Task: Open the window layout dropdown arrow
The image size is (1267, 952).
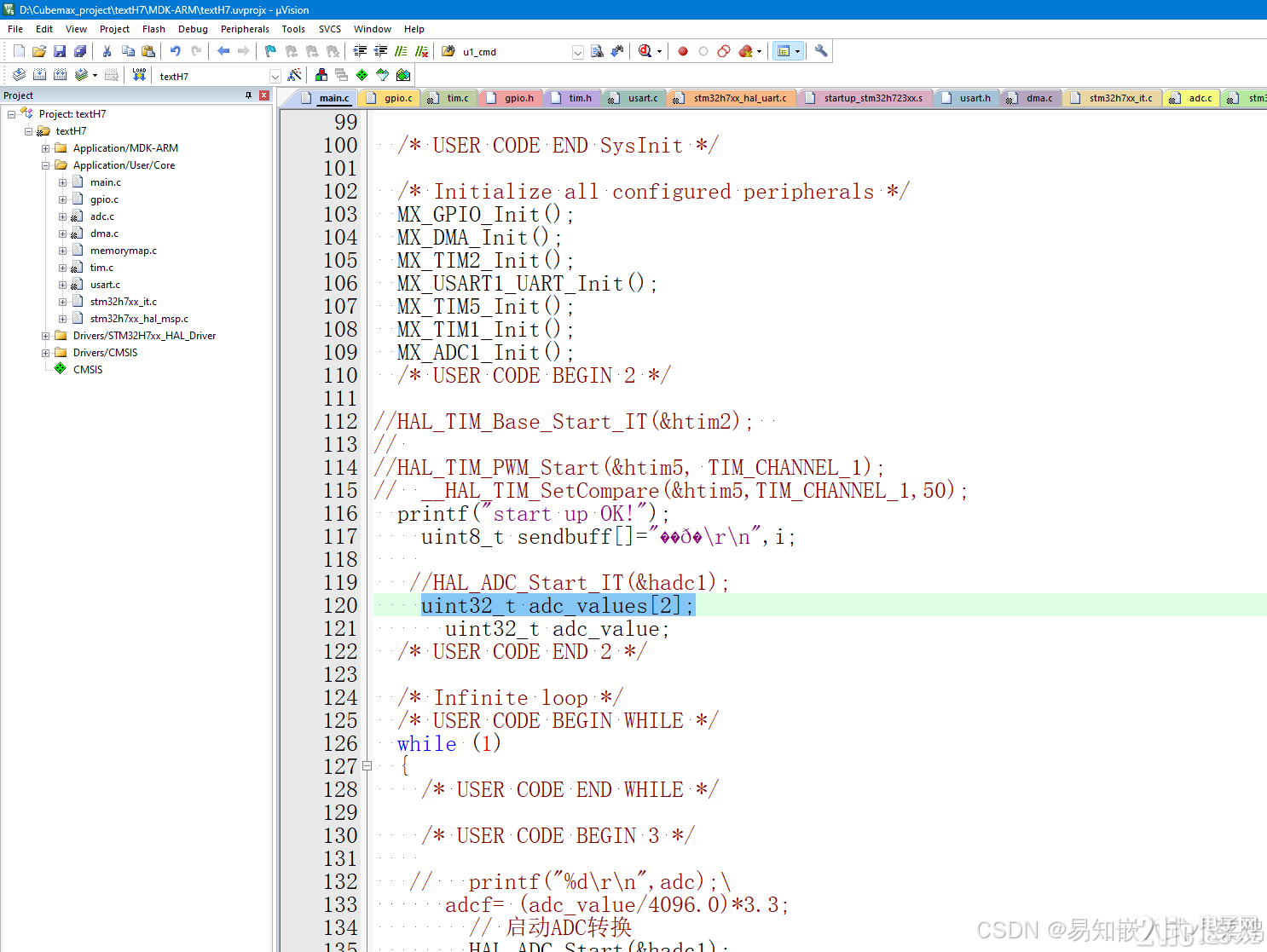Action: tap(798, 51)
